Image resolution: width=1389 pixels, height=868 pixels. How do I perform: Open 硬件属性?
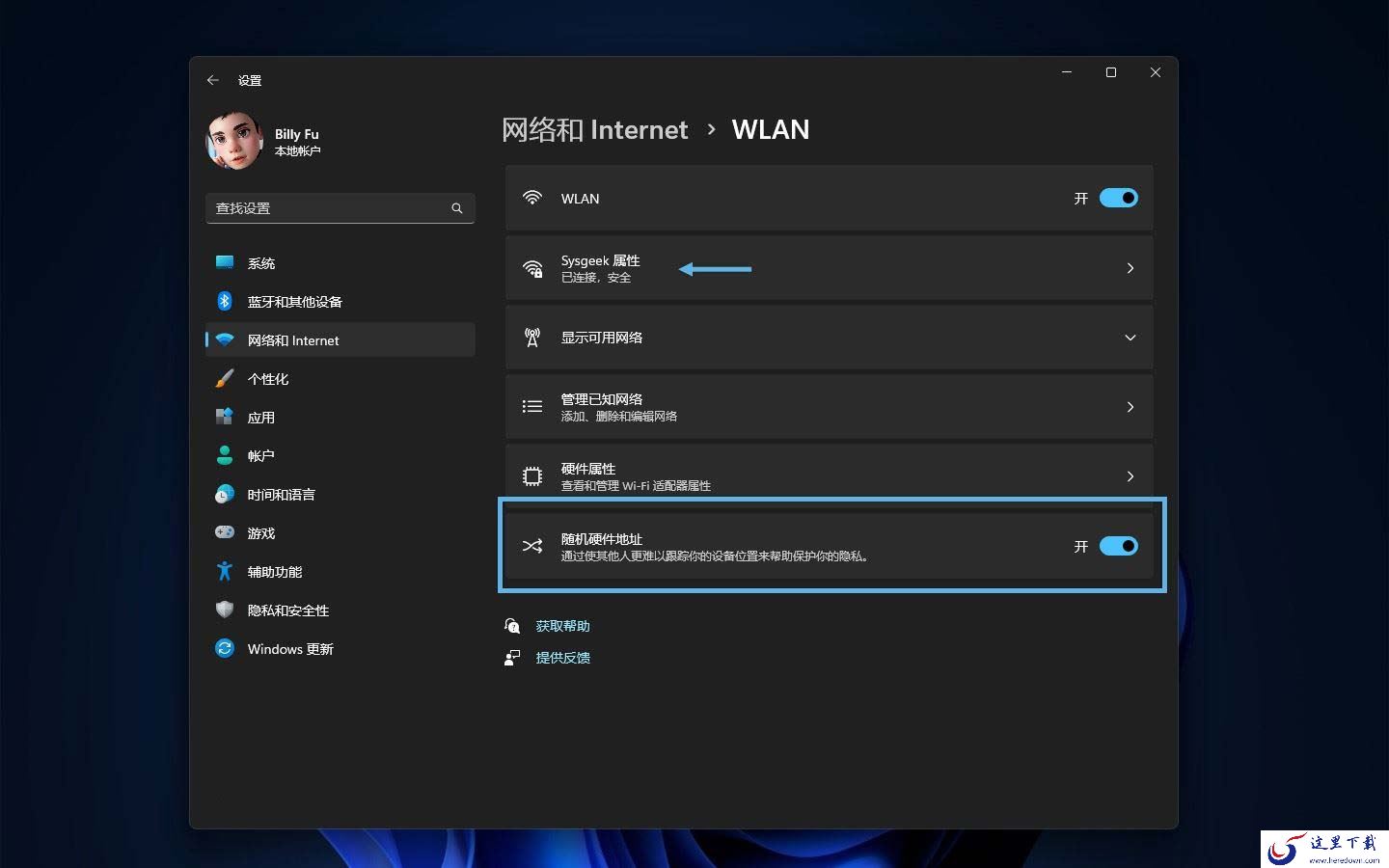[830, 476]
